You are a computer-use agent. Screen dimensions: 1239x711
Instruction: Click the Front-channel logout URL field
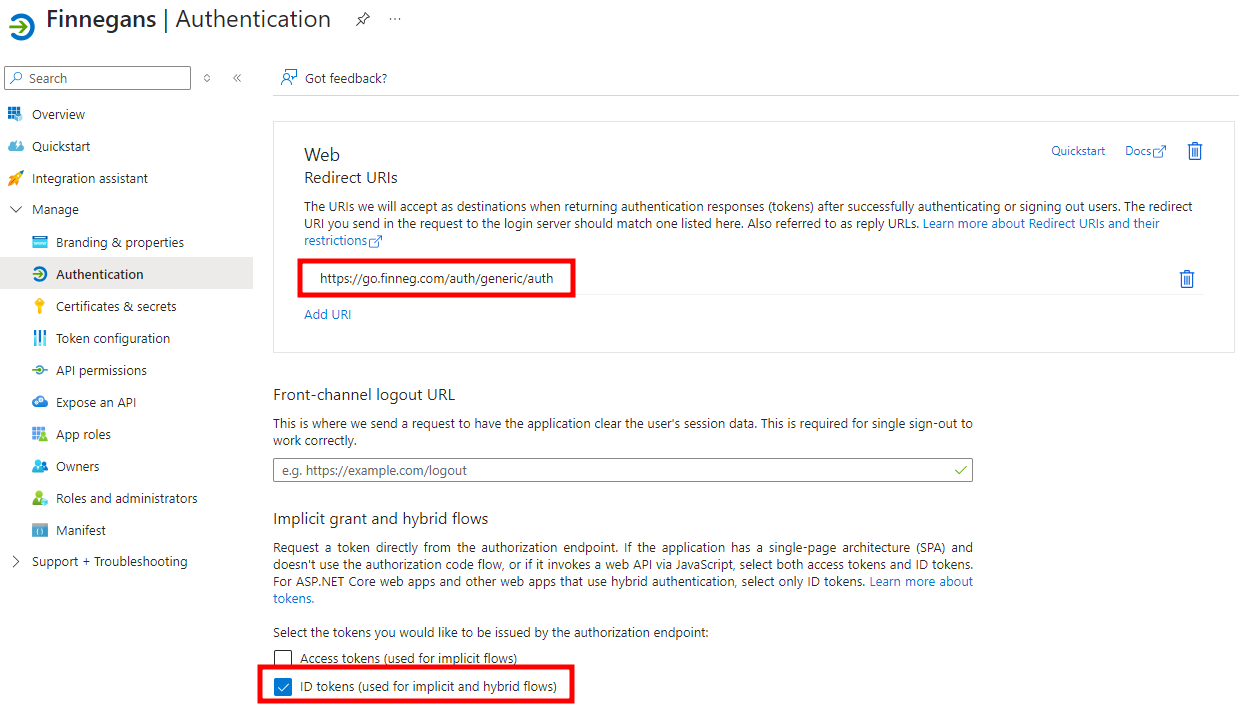point(612,470)
